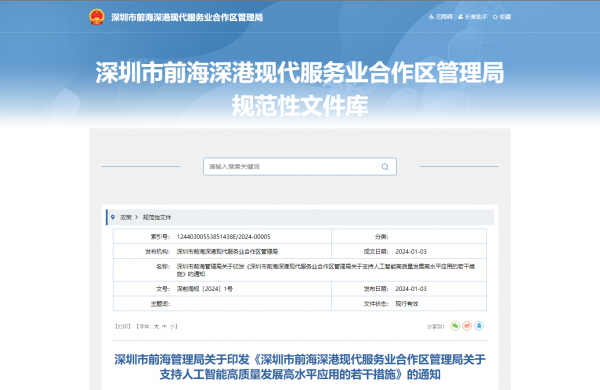Click the 规范性文件库 banner heading

[x=300, y=105]
